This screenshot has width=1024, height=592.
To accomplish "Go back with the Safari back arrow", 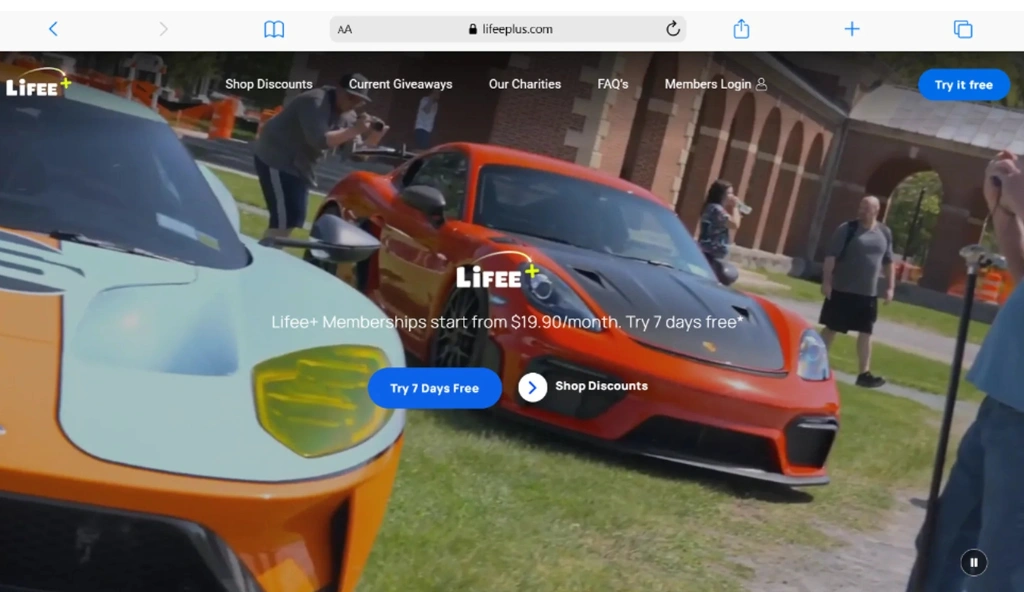I will [x=54, y=29].
